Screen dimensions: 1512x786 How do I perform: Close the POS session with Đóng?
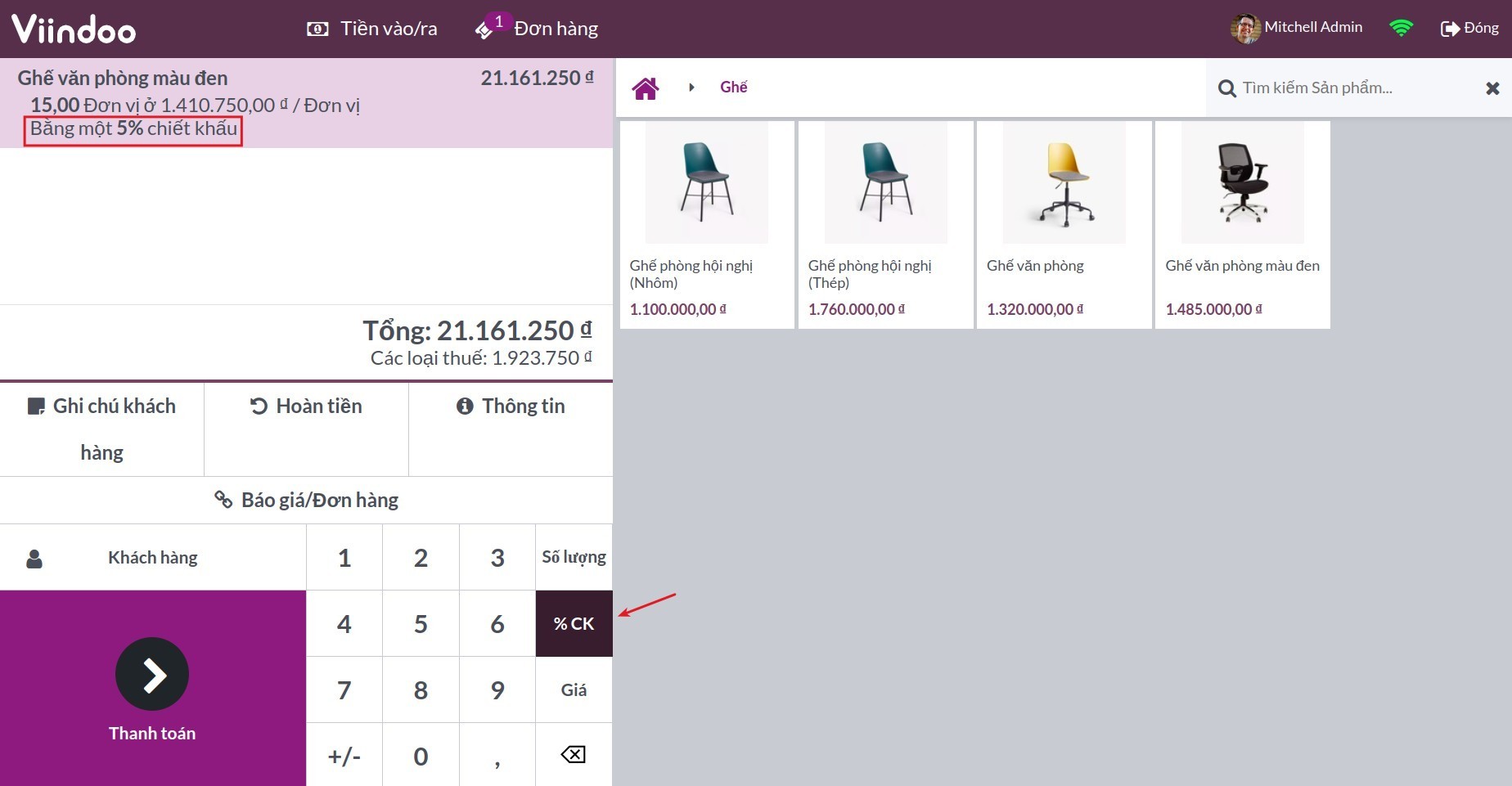pyautogui.click(x=1469, y=28)
